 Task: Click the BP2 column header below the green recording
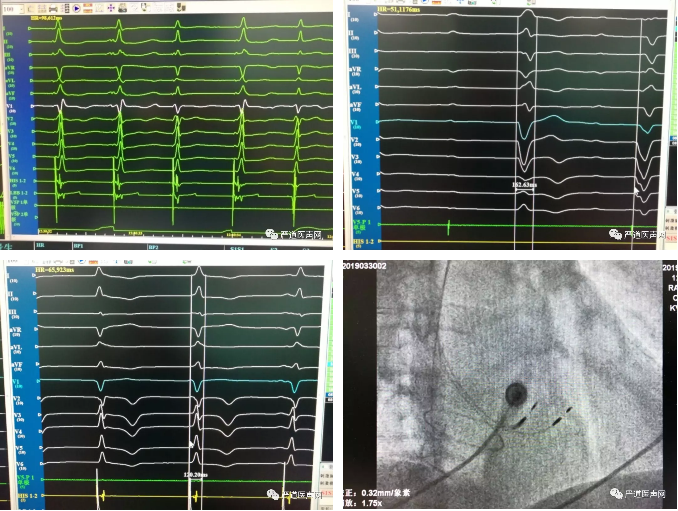[x=153, y=247]
